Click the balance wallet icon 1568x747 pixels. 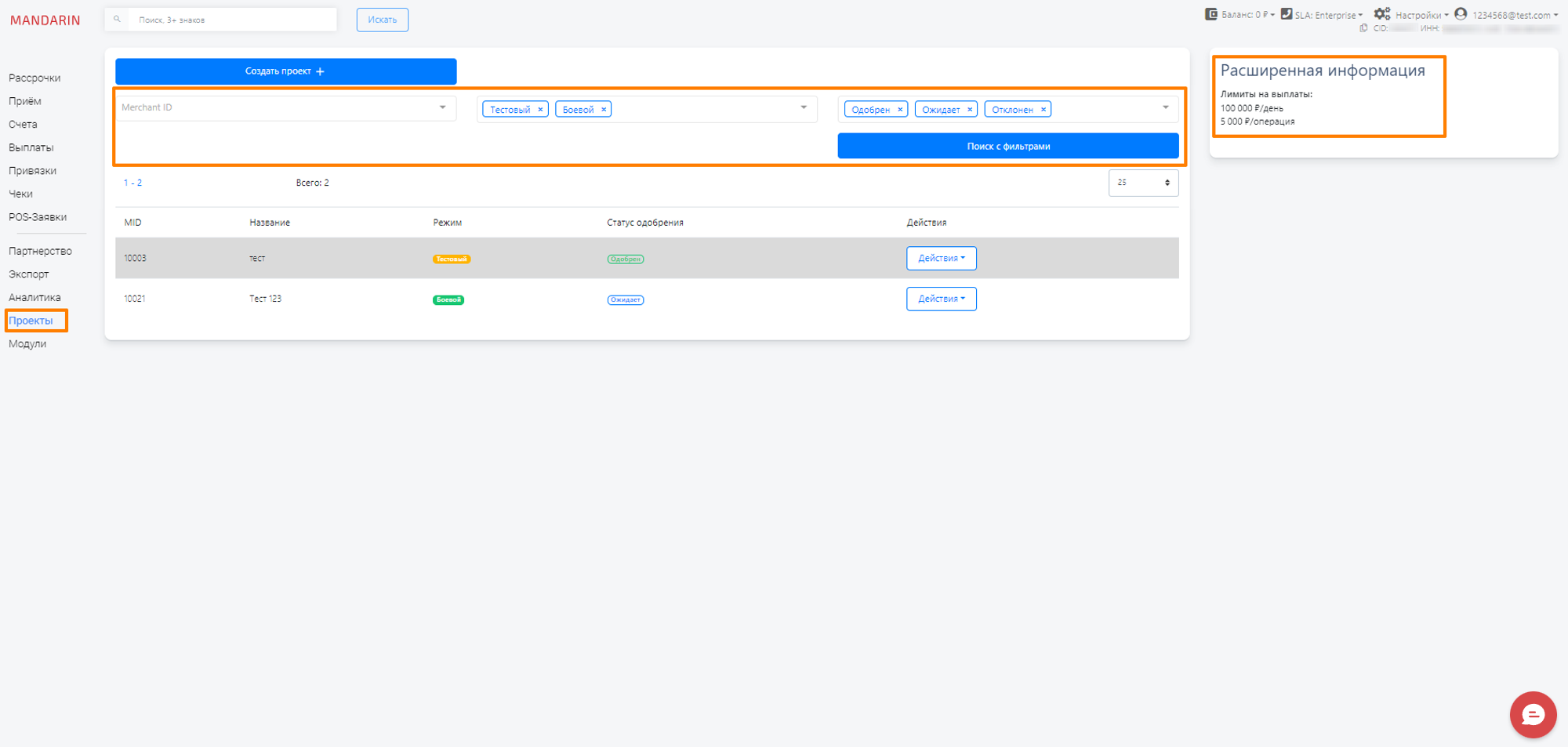pyautogui.click(x=1210, y=14)
